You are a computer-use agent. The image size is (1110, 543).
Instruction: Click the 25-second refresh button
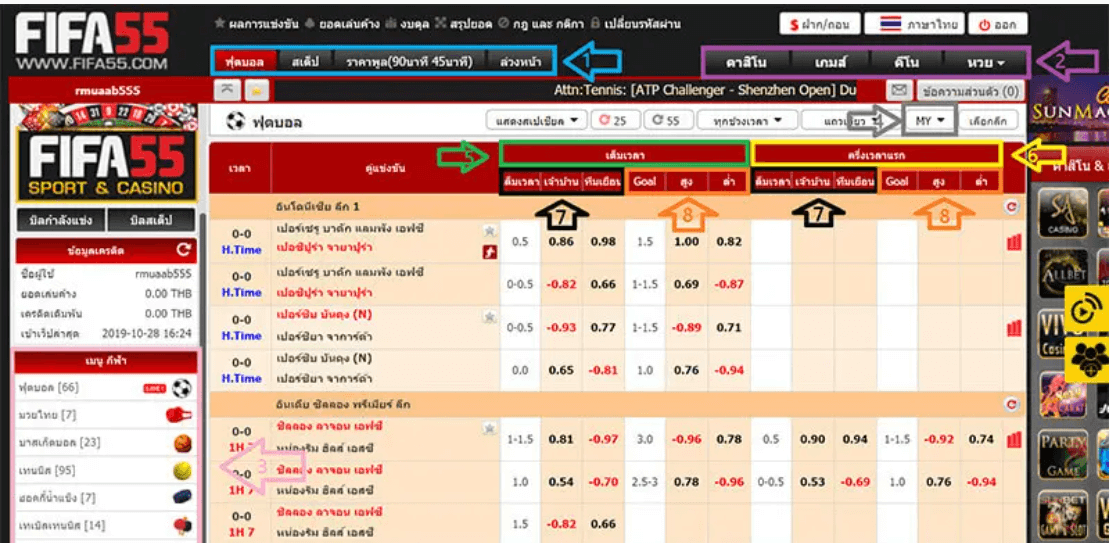pos(615,121)
